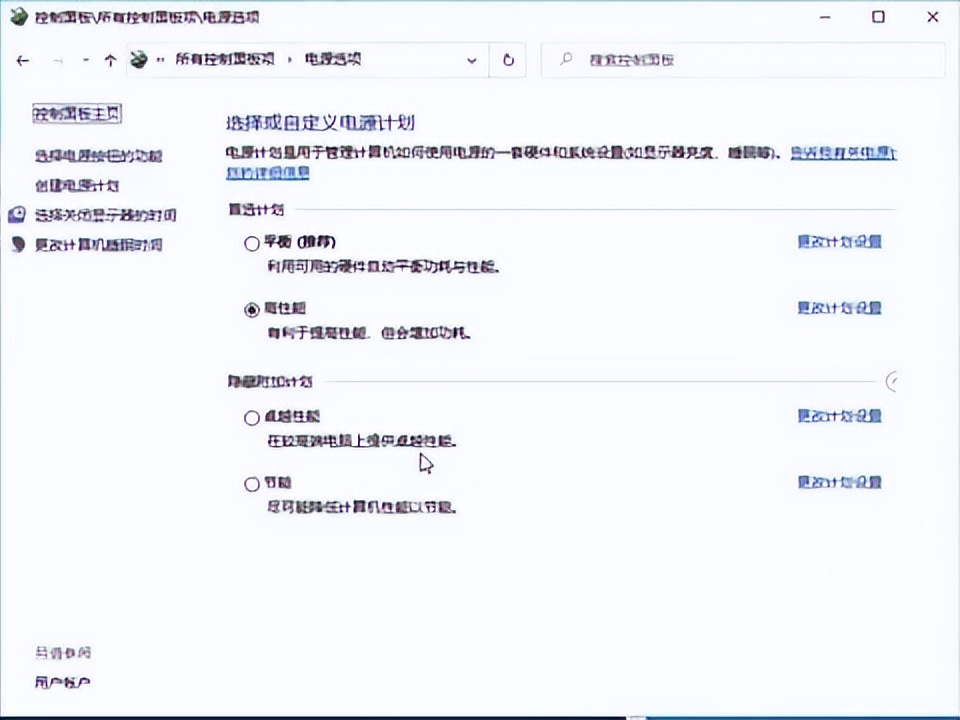
Task: Open 控制面板主页 from the sidebar
Action: [76, 114]
